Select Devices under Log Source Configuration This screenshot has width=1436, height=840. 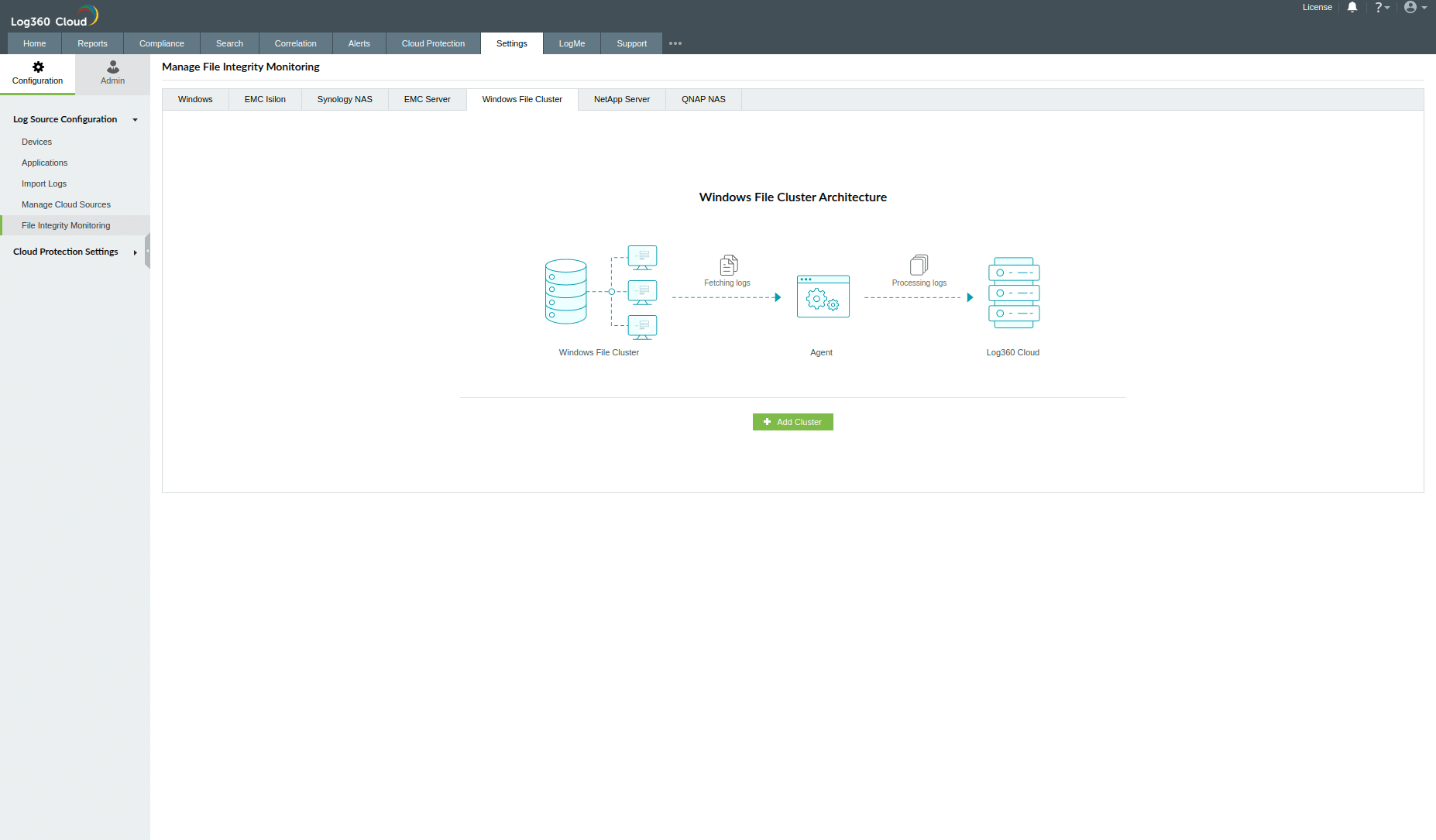coord(36,142)
